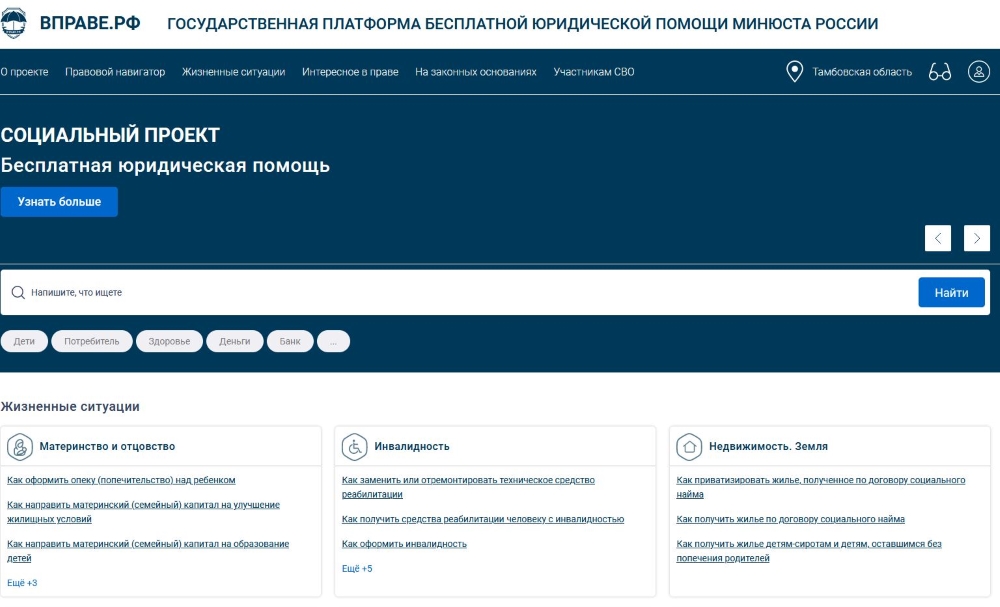Expand Ещё +3 in Материнство и отцовство
This screenshot has height=607, width=1000.
[22, 583]
